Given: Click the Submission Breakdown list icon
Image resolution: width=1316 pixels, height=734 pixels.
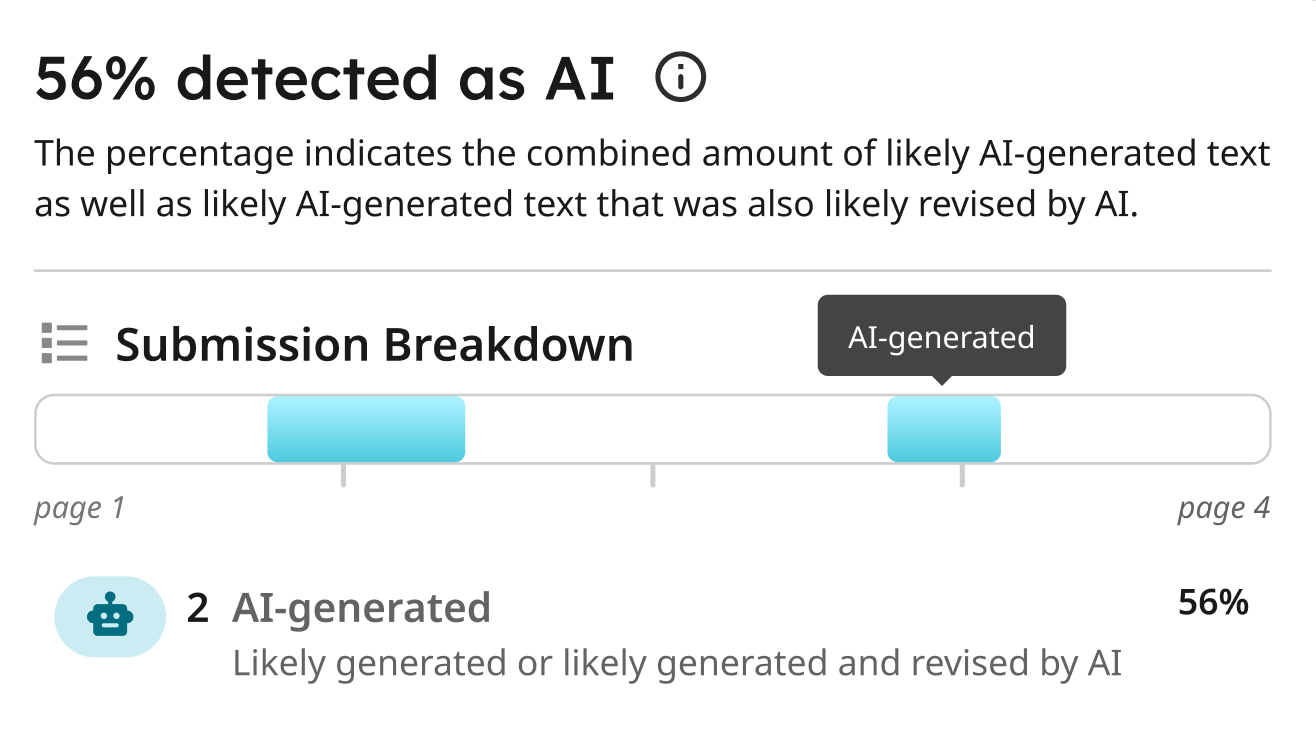Looking at the screenshot, I should [64, 343].
